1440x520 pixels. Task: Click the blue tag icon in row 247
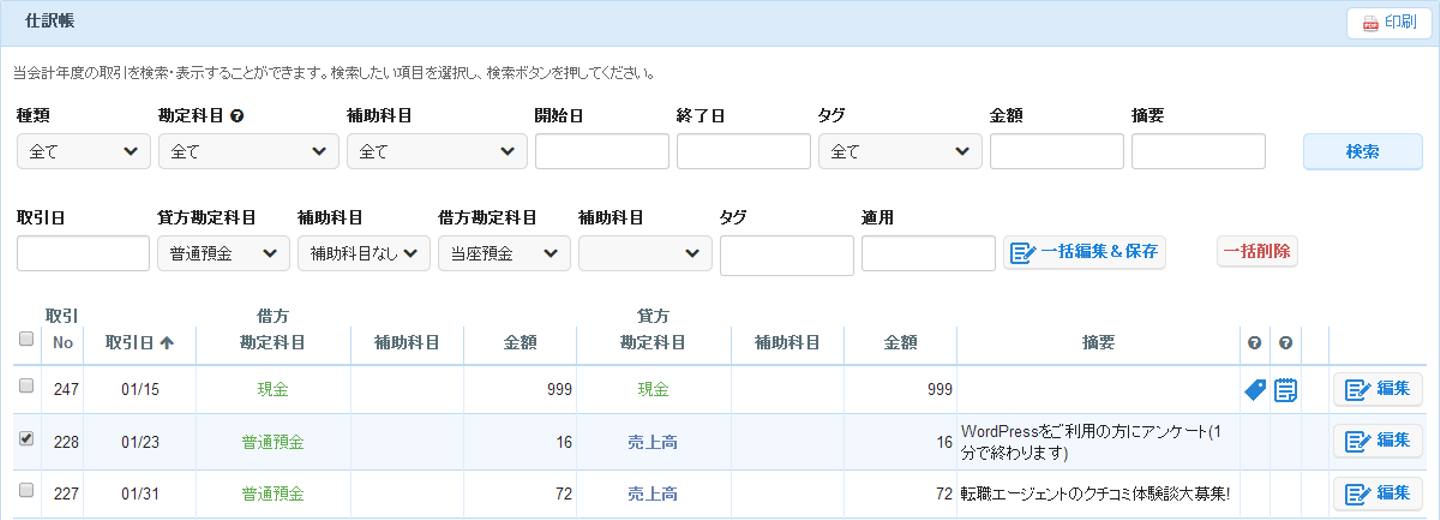(x=1254, y=390)
